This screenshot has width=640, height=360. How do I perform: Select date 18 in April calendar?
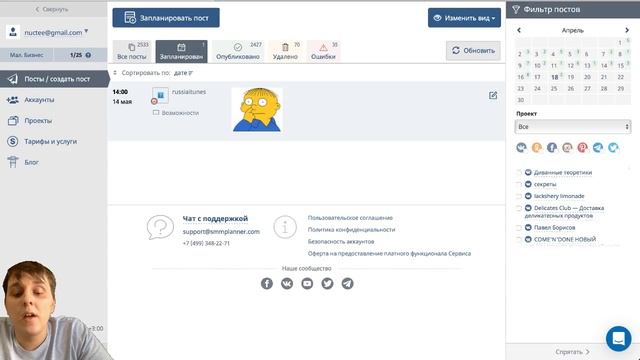pyautogui.click(x=555, y=77)
